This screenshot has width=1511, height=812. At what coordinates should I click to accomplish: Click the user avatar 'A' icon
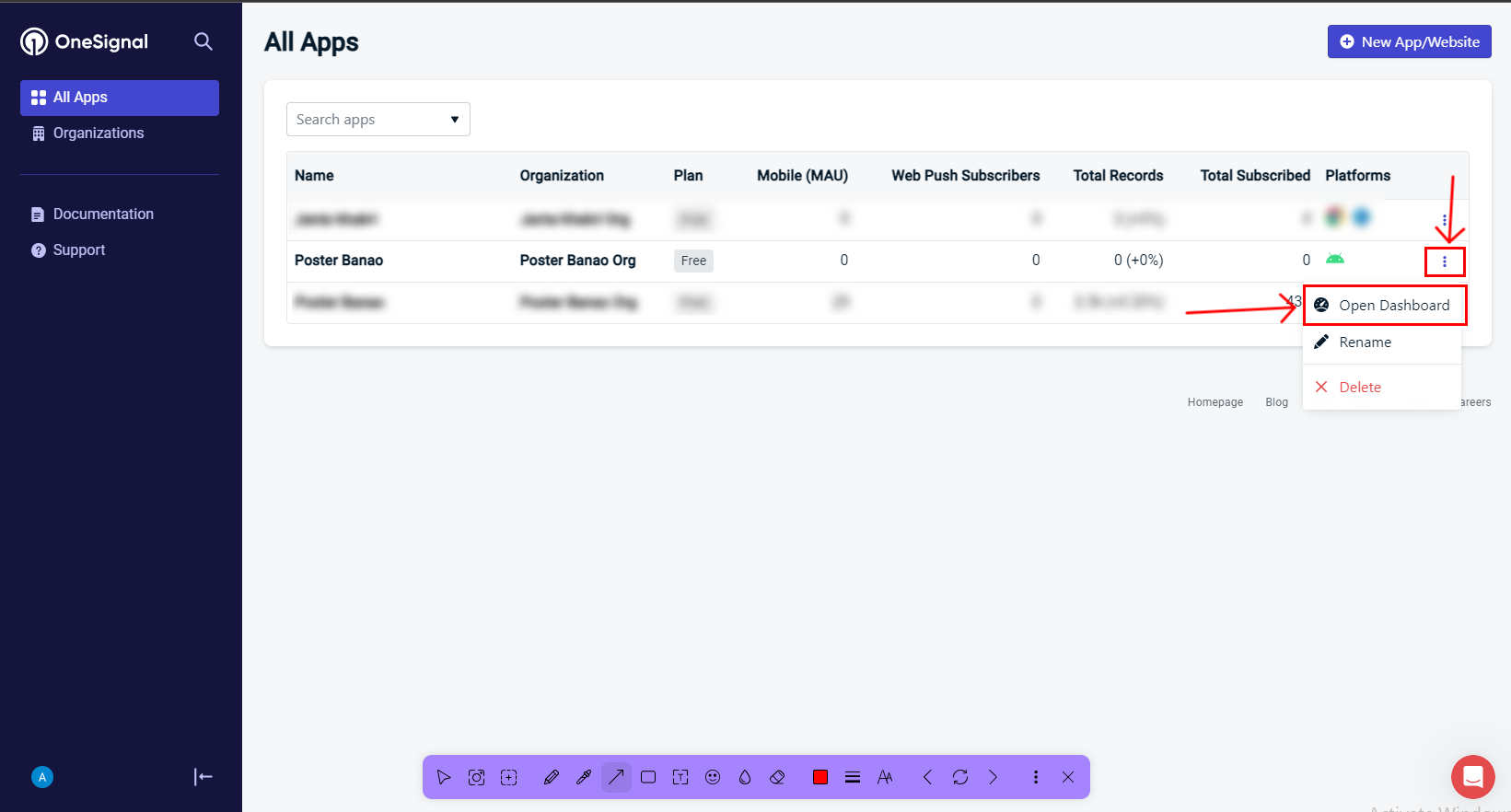[42, 777]
